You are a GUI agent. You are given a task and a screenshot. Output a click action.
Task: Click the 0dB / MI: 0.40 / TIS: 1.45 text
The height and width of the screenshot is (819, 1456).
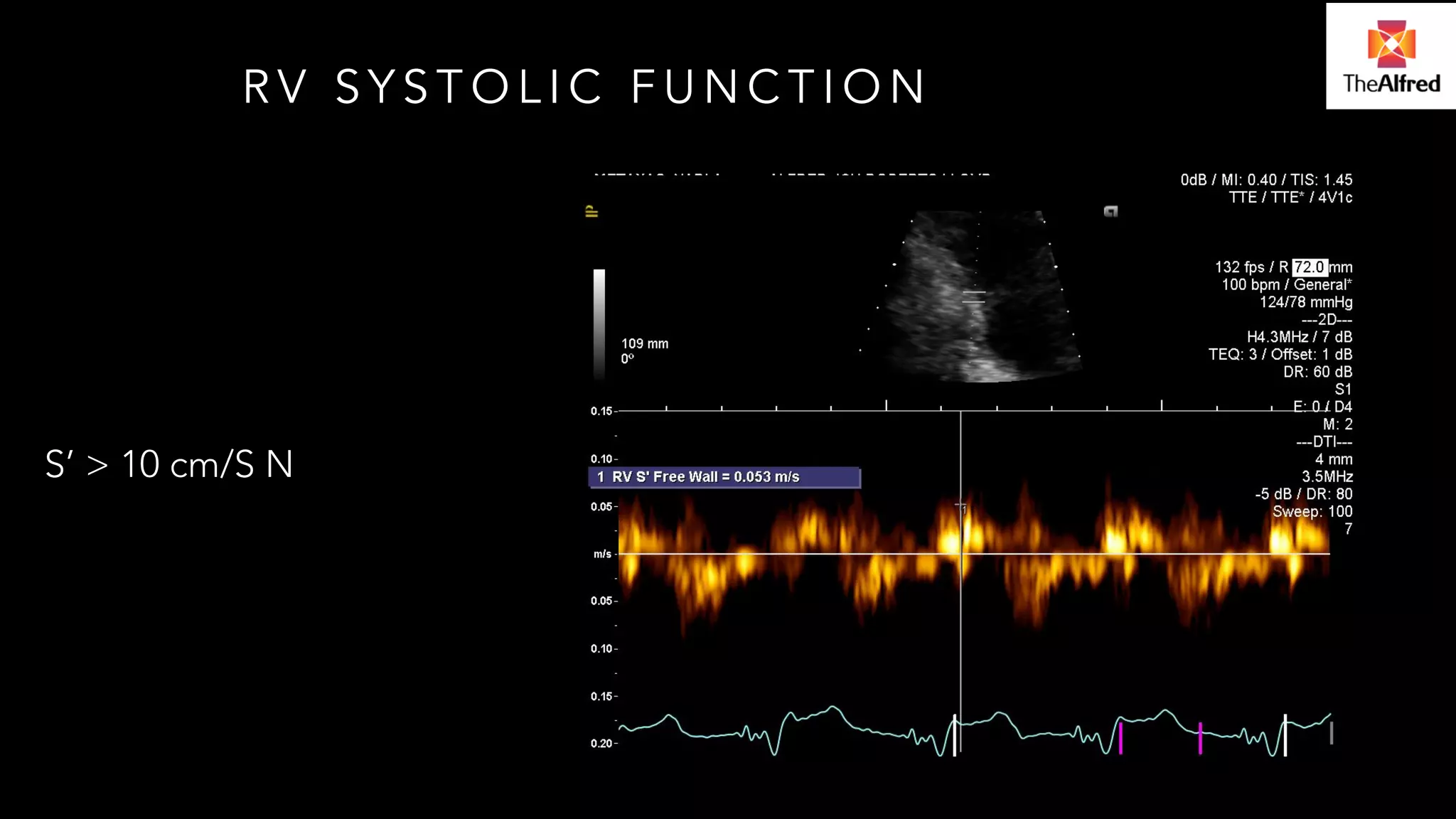(1266, 180)
